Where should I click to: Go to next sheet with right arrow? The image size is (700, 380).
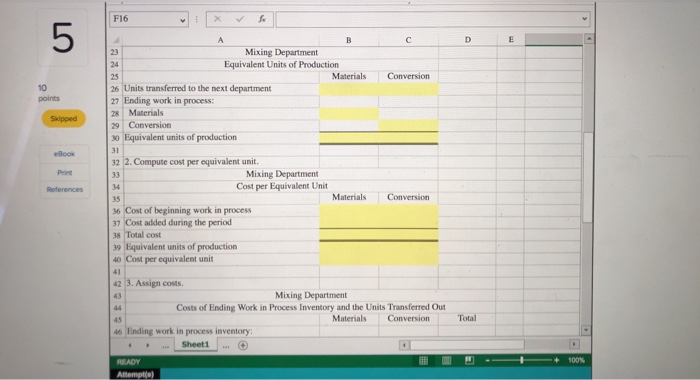148,345
